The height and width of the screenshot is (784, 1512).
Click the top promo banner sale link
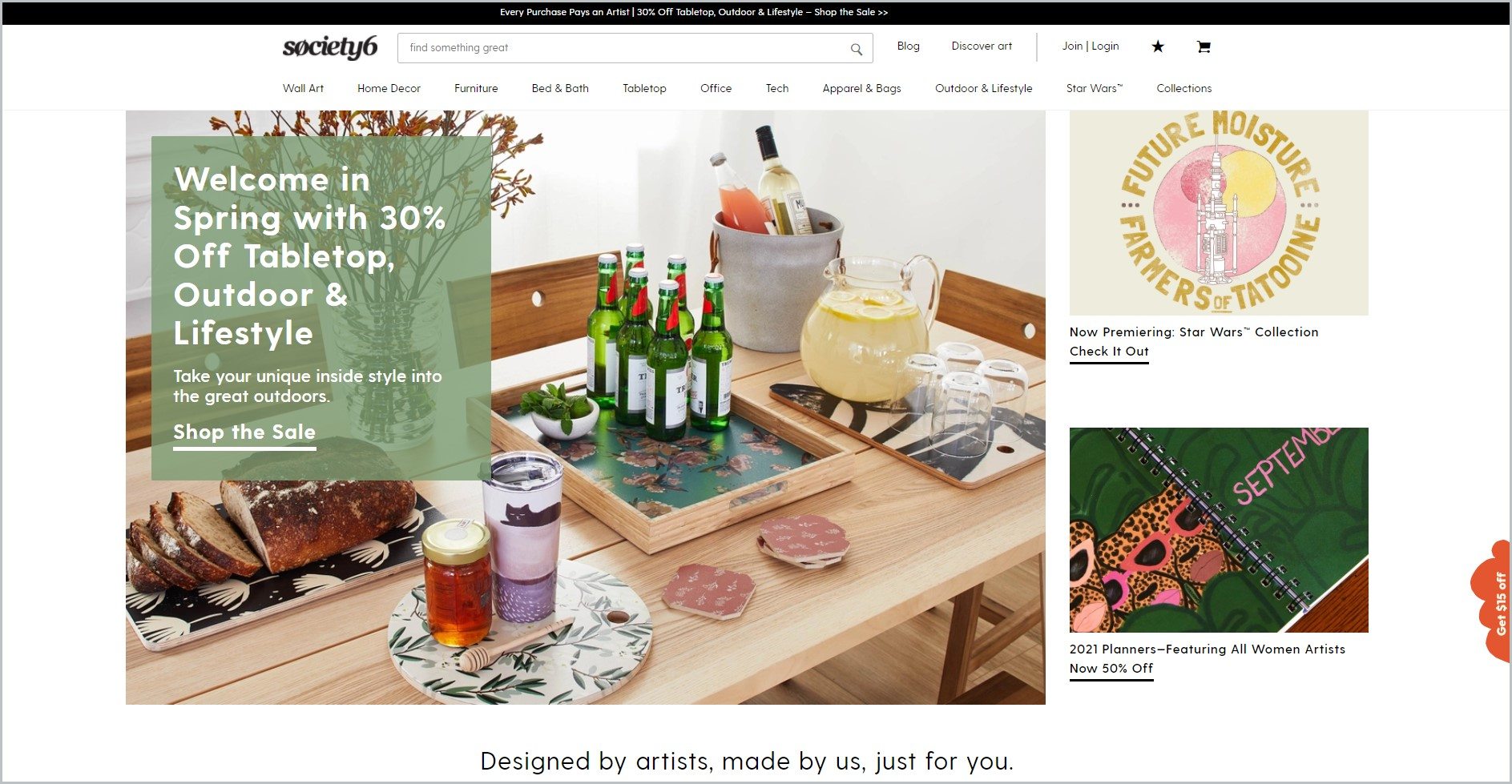pyautogui.click(x=694, y=12)
